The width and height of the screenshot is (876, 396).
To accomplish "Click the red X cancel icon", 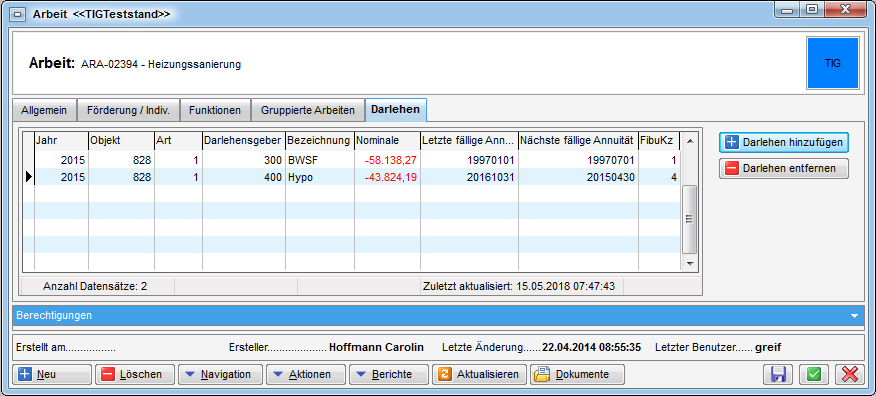I will point(850,374).
